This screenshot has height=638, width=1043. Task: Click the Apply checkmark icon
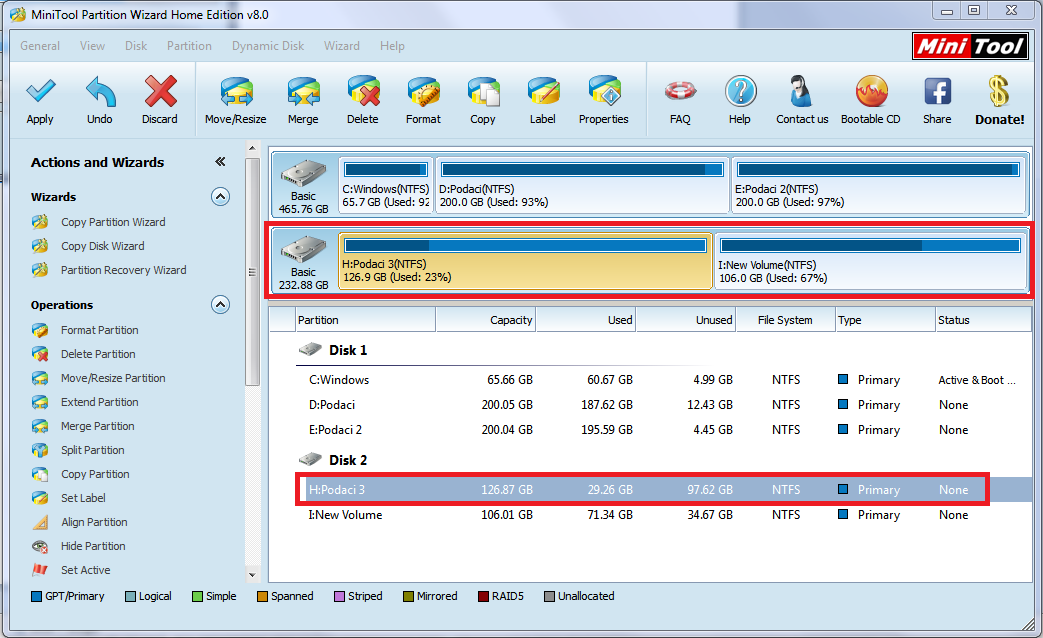(40, 92)
